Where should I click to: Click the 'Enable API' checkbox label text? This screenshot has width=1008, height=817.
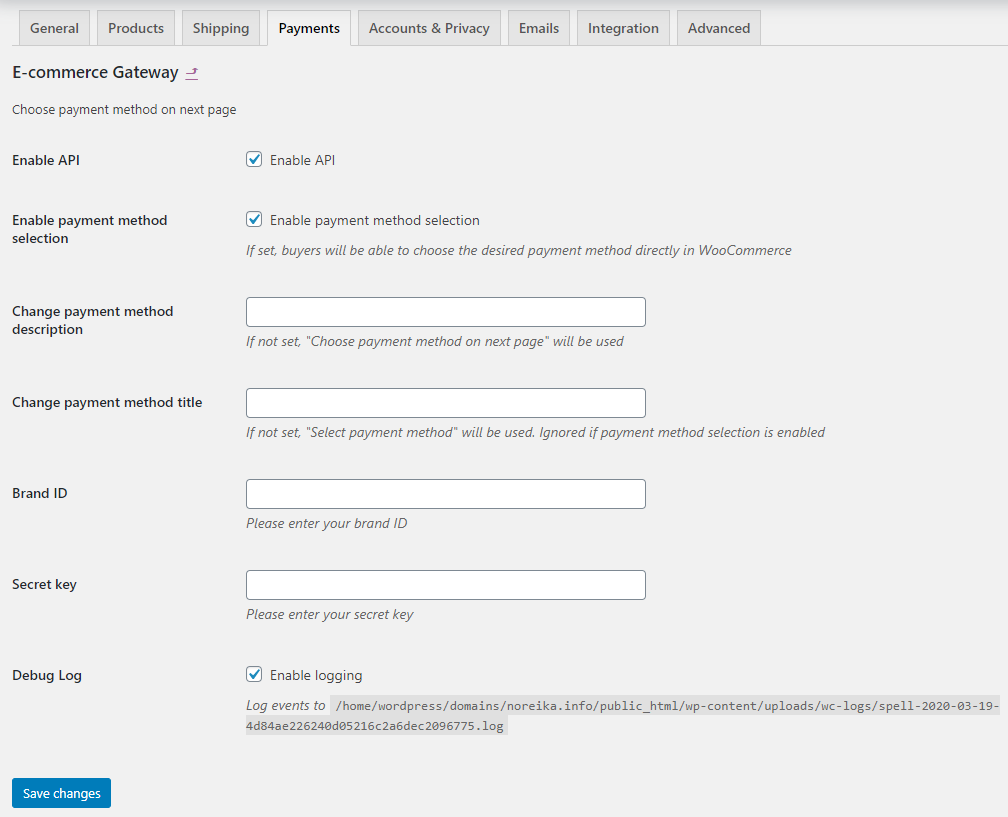[302, 160]
